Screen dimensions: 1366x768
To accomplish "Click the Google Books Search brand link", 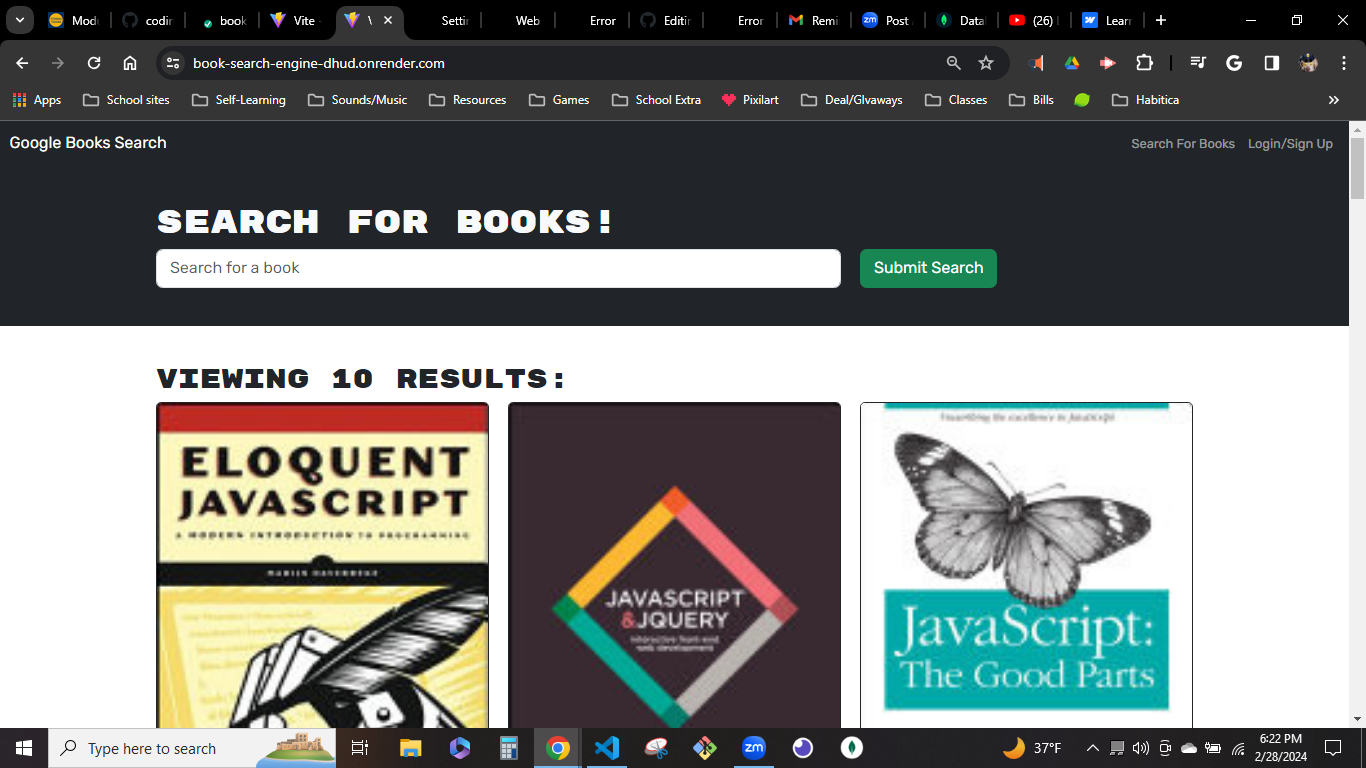I will (x=88, y=143).
